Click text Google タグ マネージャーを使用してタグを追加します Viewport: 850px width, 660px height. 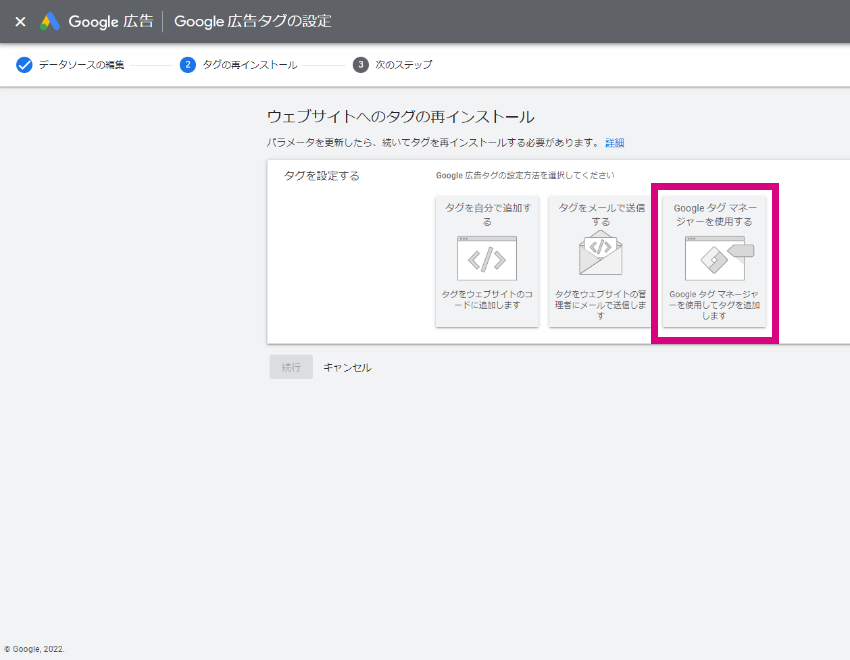[714, 305]
